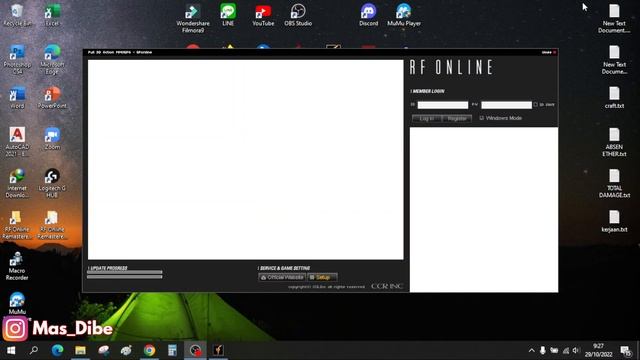Screen dimensions: 640x360
Task: Select the Discord desktop icon
Action: [x=368, y=15]
